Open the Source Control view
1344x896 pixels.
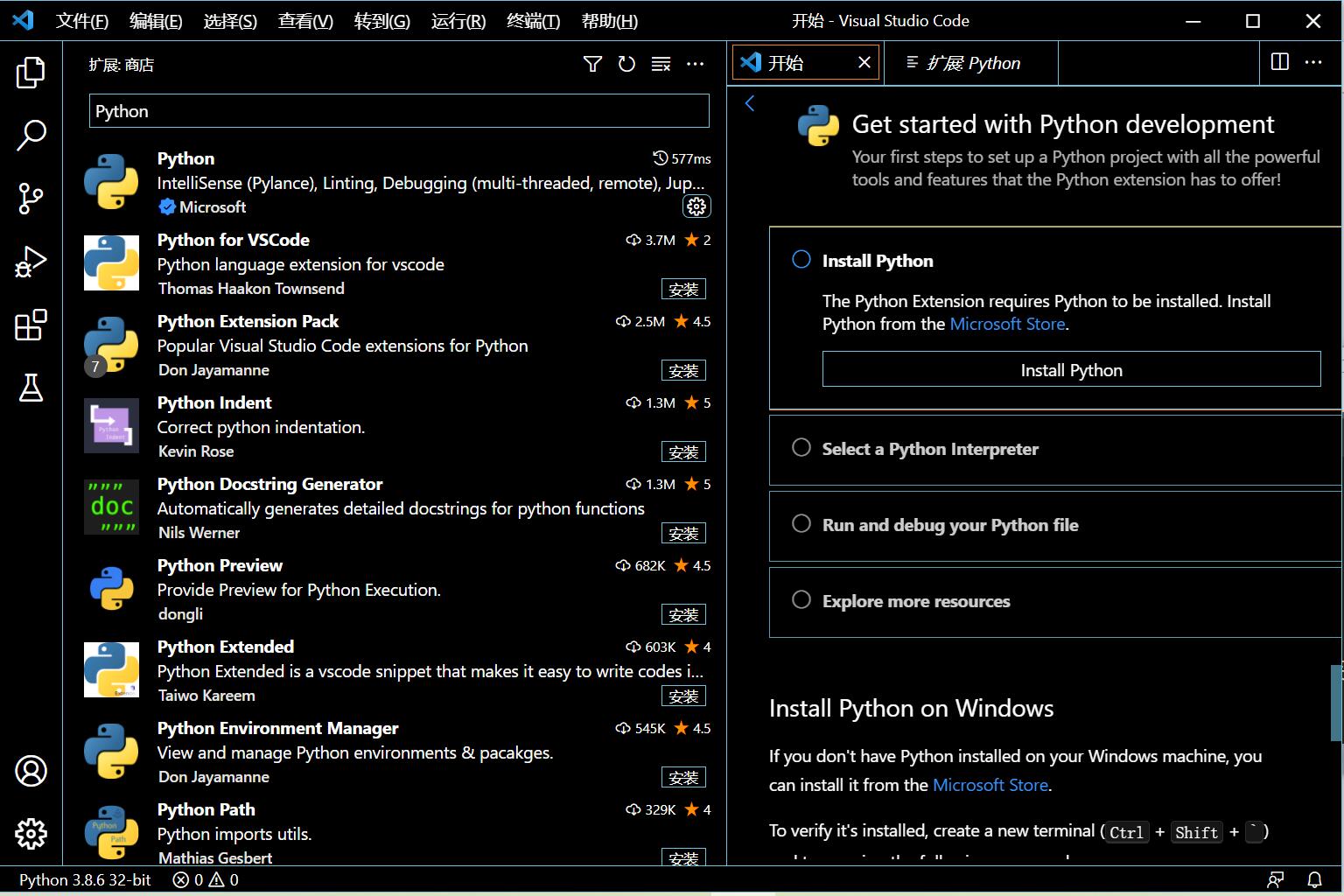coord(31,199)
